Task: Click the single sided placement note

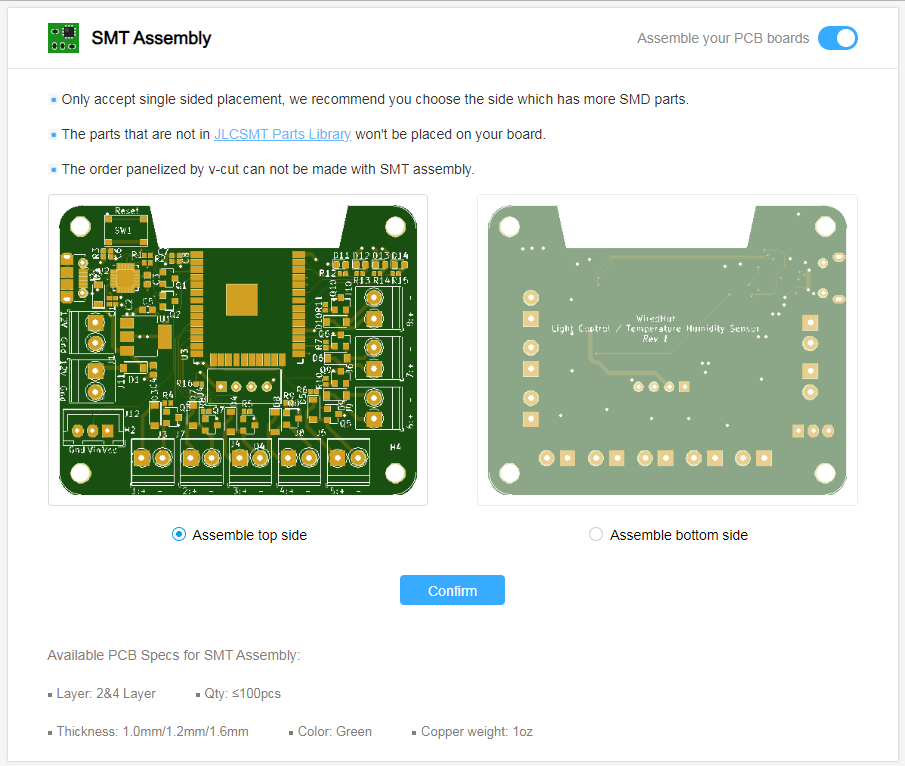Action: [375, 99]
